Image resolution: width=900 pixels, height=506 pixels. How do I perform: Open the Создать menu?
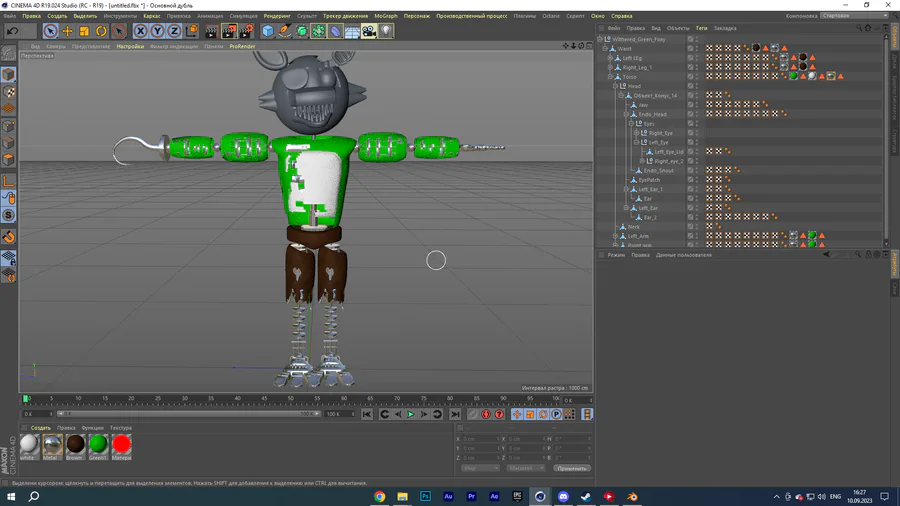[57, 16]
